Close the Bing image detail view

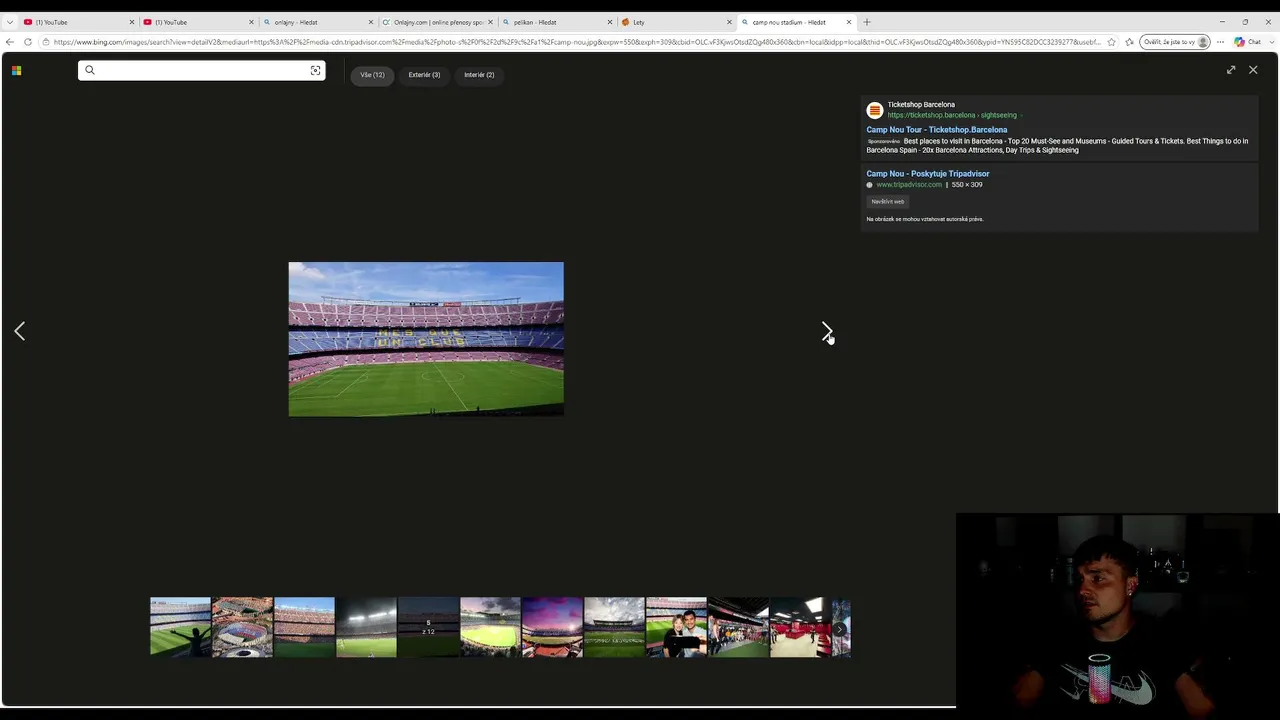coord(1253,70)
